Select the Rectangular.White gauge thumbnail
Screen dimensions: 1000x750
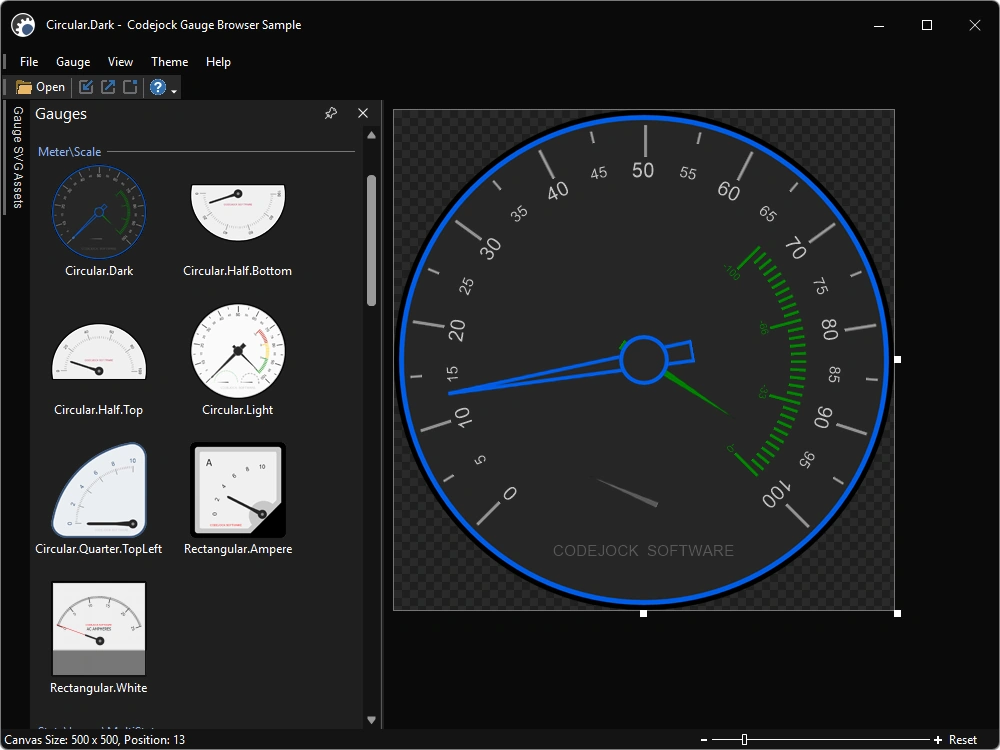point(99,629)
